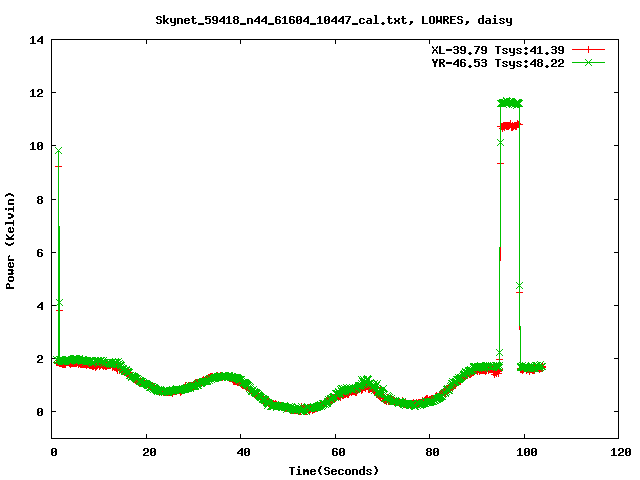Click the y-axis tick label 8
This screenshot has width=640, height=480.
point(40,200)
